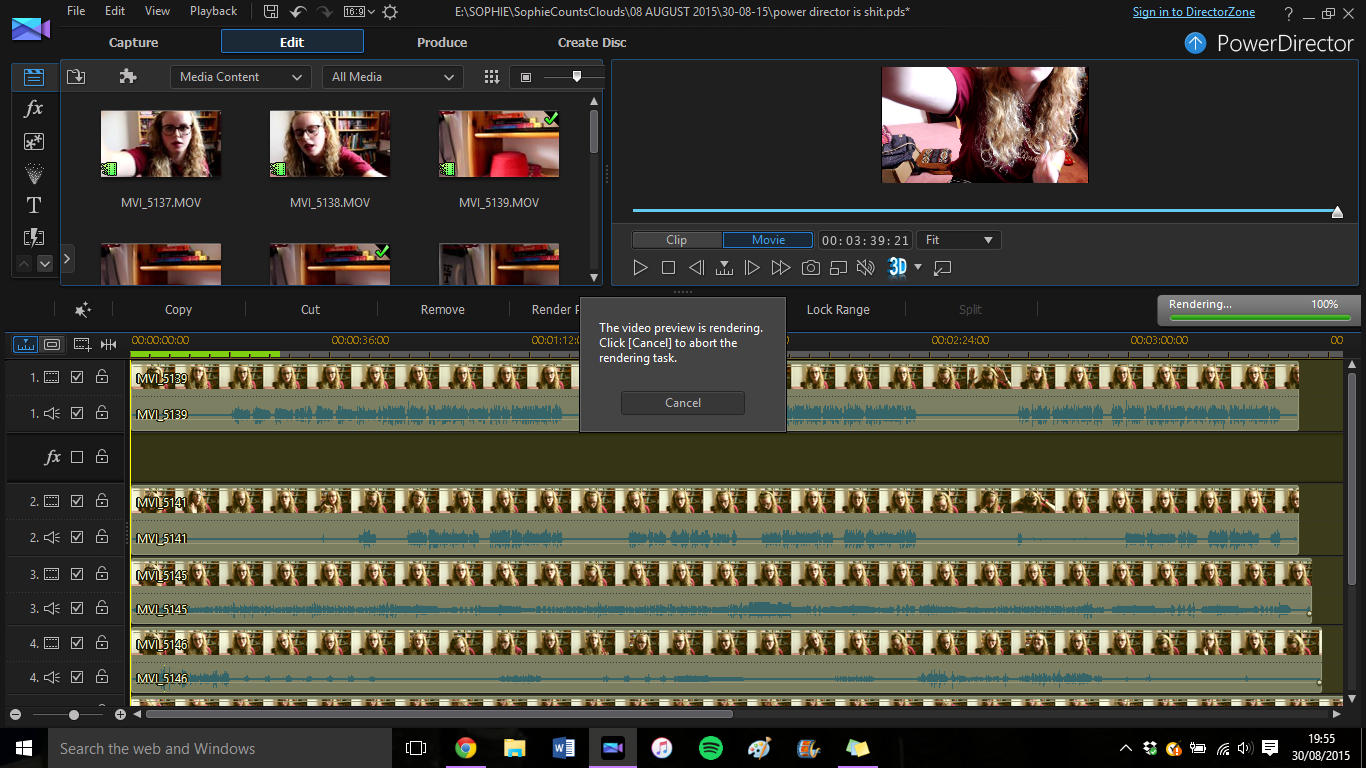This screenshot has width=1366, height=768.
Task: Open the Playback menu
Action: click(x=213, y=11)
